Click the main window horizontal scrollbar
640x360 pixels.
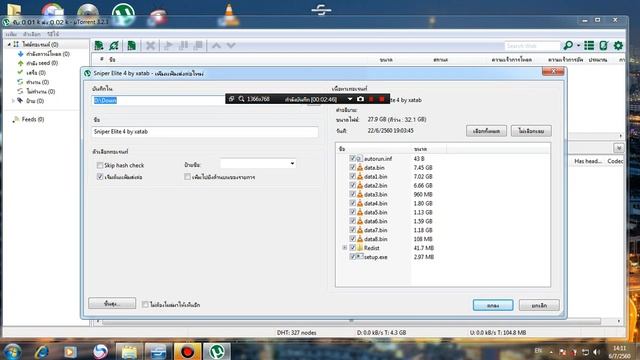351,321
